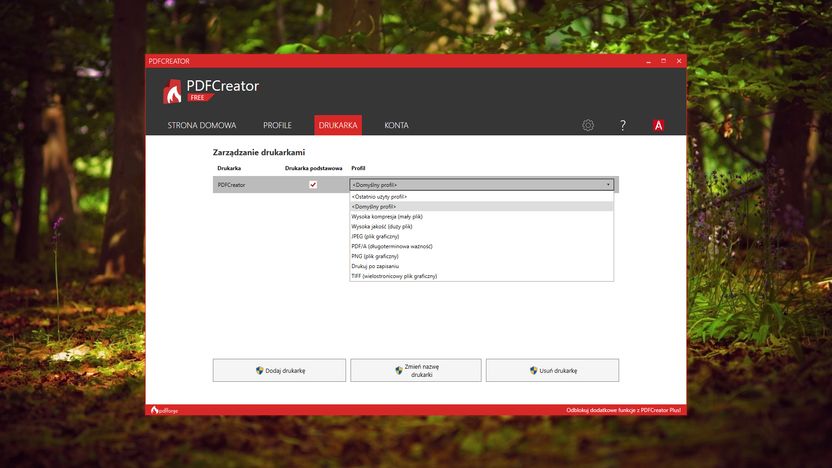
Task: Uncheck the Drukarka podstawowa checkbox
Action: [x=313, y=185]
